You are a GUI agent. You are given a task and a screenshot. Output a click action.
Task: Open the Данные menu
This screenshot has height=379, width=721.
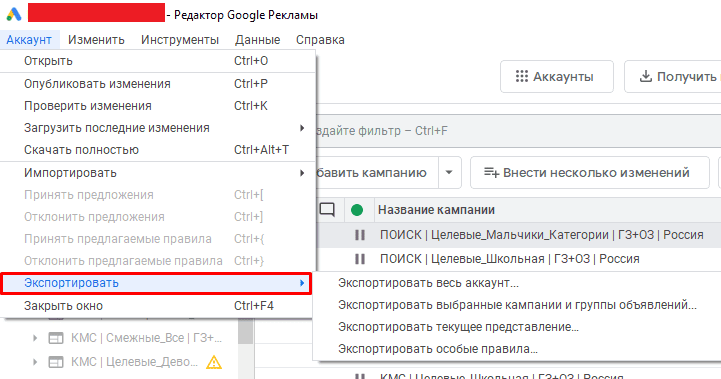(258, 40)
